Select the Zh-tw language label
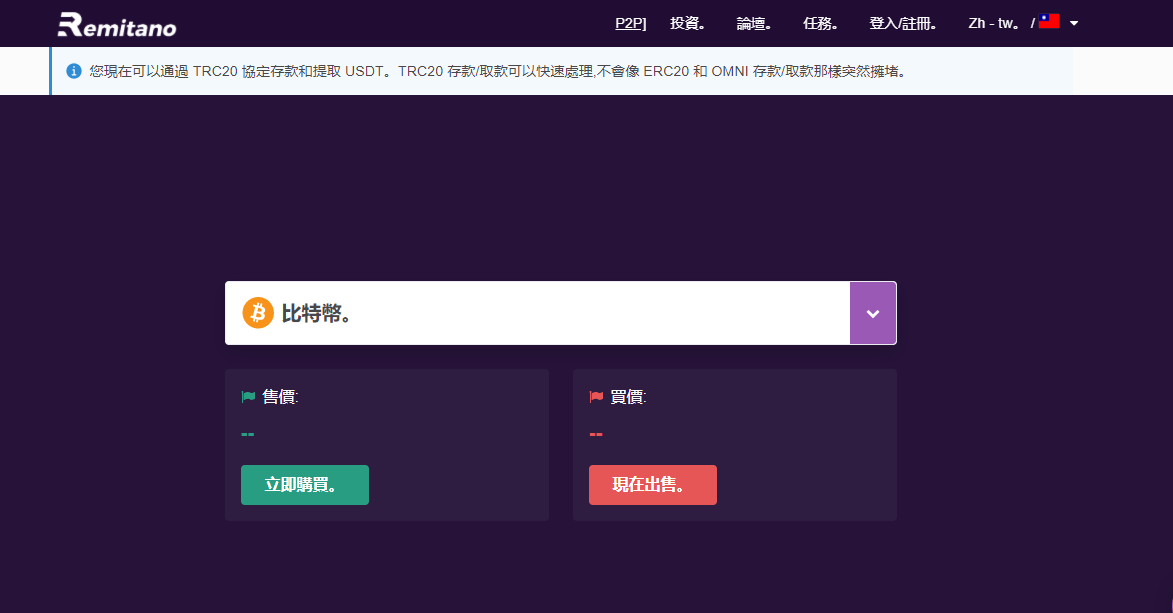Viewport: 1173px width, 613px height. [994, 23]
